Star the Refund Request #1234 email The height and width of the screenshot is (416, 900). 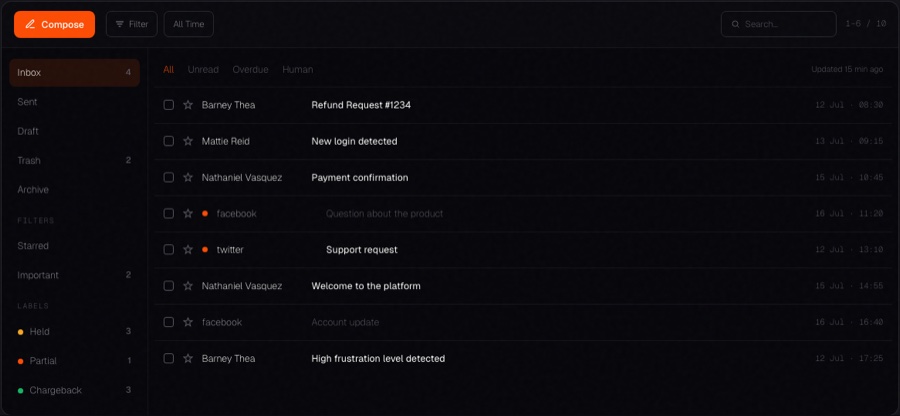coord(188,105)
